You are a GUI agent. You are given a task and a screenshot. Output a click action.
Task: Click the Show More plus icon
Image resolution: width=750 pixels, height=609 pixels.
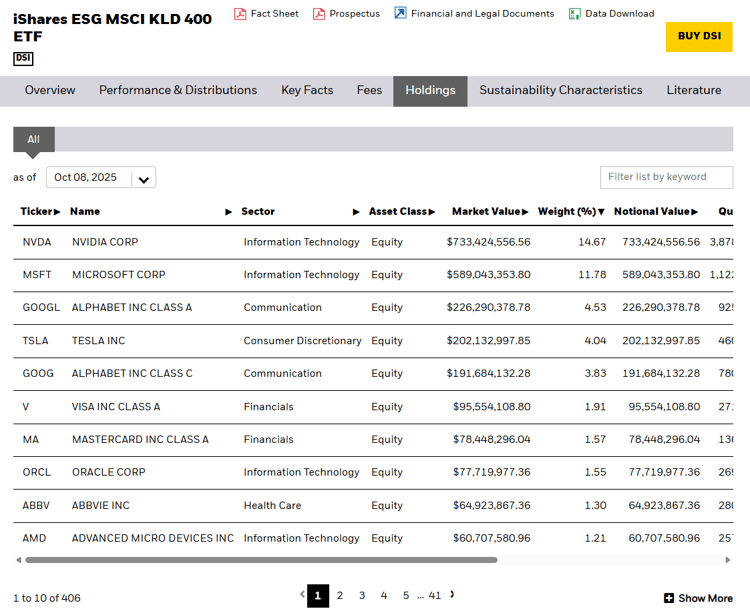pyautogui.click(x=669, y=598)
